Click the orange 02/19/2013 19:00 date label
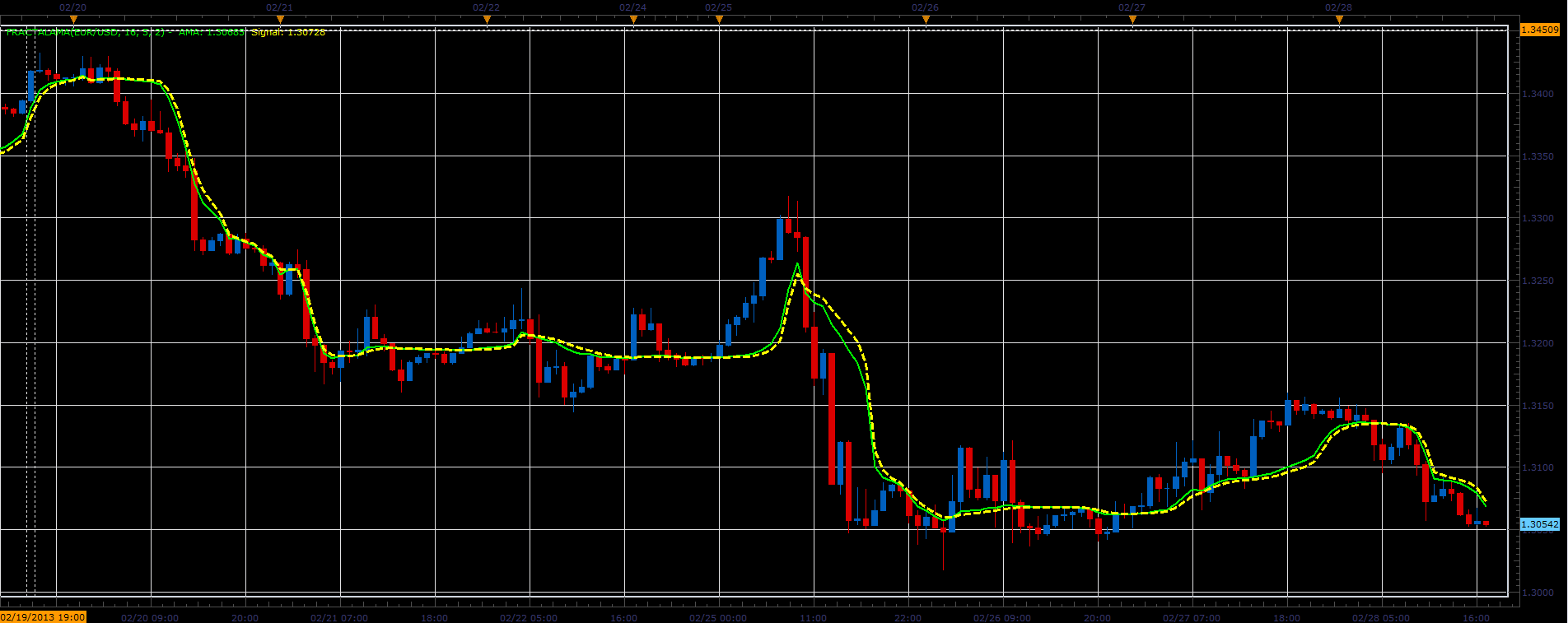Screen dimensions: 1568x623 (43, 616)
